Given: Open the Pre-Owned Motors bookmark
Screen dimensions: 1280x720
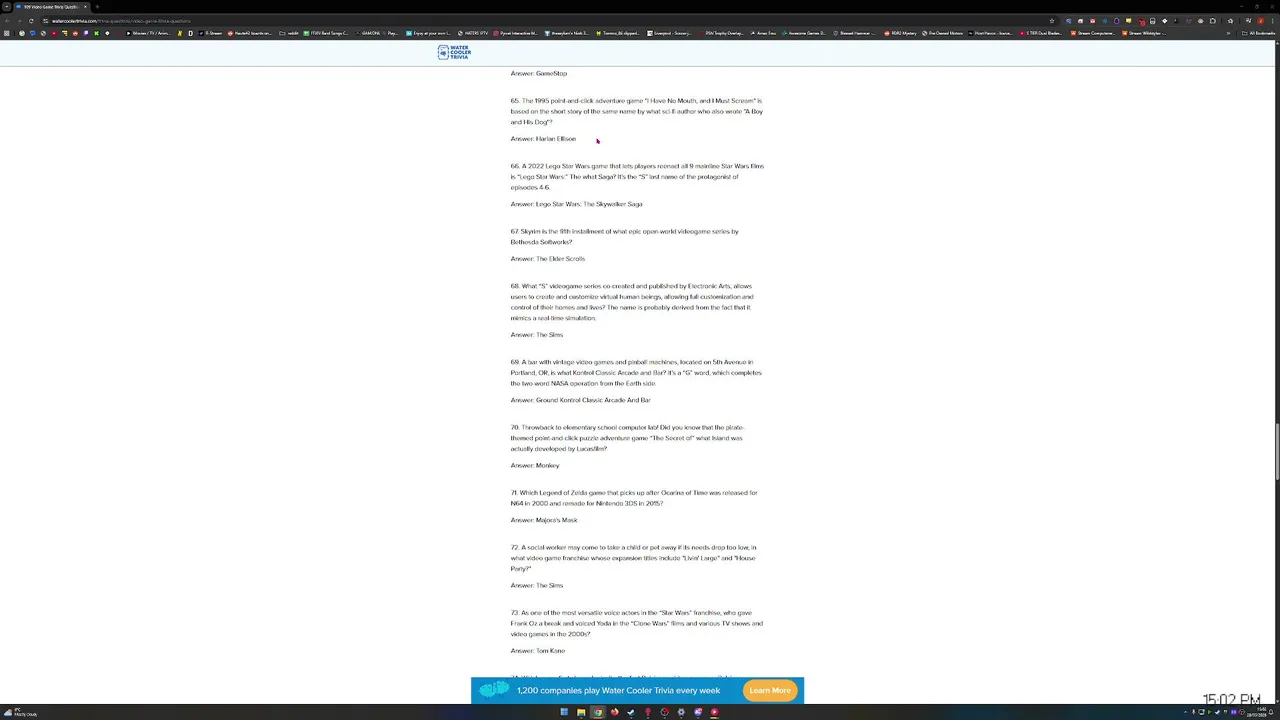Looking at the screenshot, I should click(944, 33).
